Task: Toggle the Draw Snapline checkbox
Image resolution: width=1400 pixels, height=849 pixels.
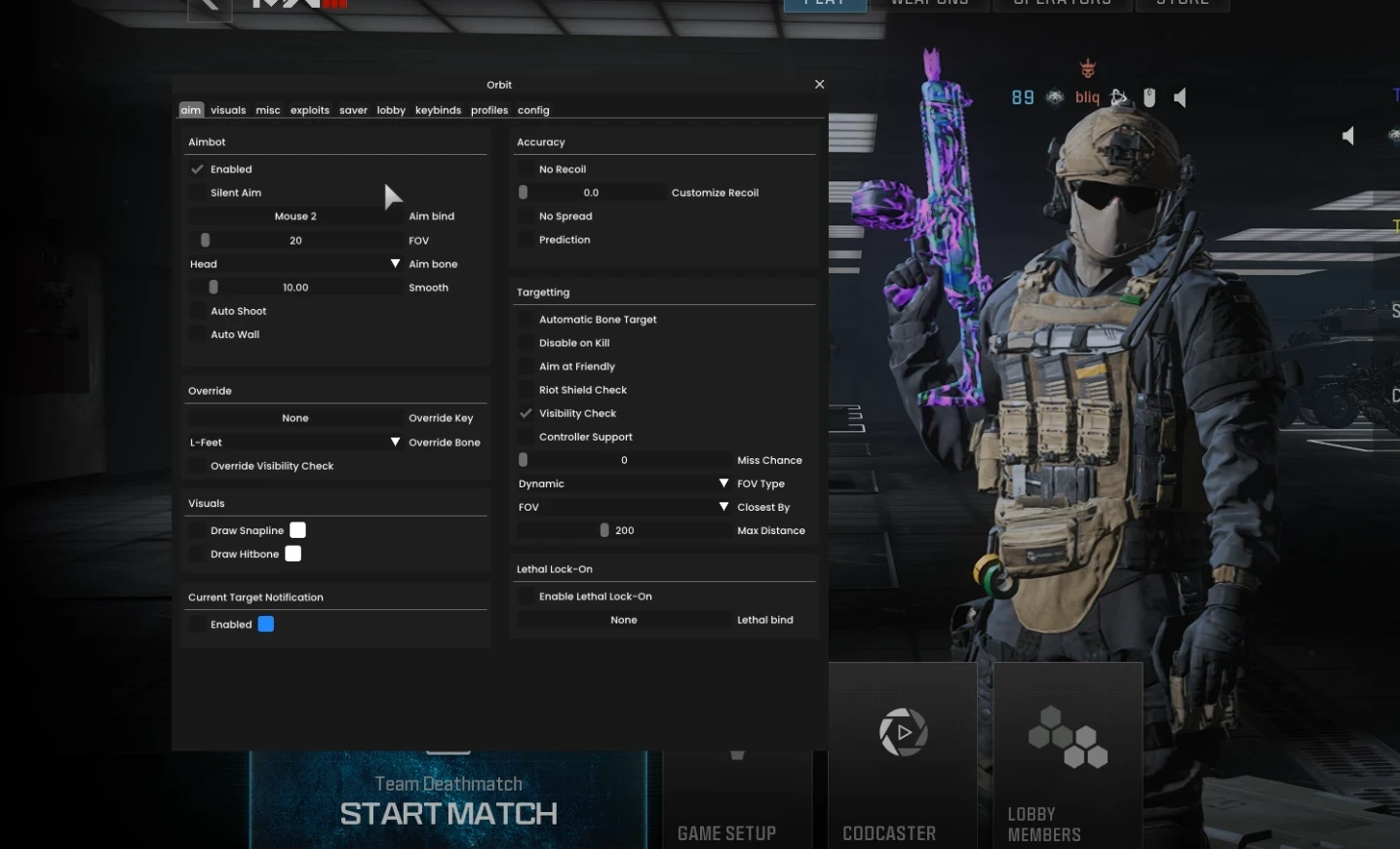Action: point(198,530)
